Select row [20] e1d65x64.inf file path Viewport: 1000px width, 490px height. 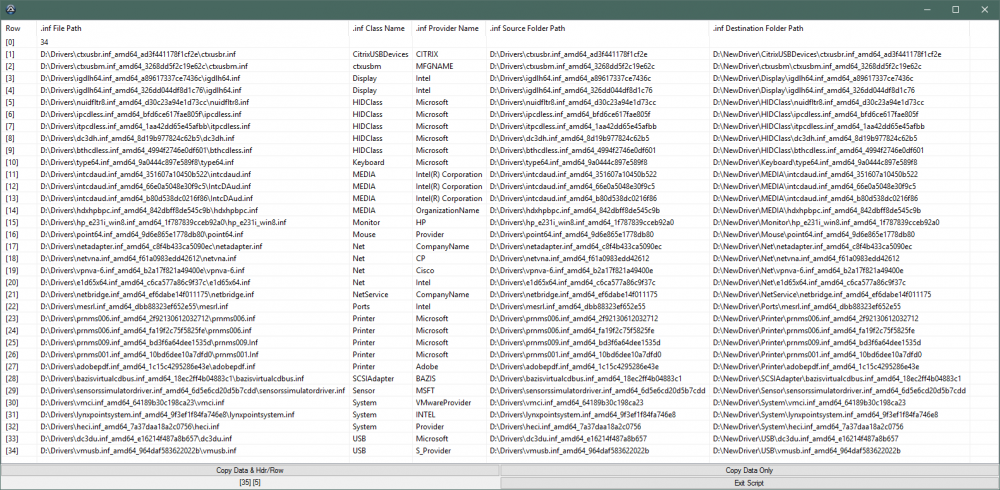tap(145, 283)
